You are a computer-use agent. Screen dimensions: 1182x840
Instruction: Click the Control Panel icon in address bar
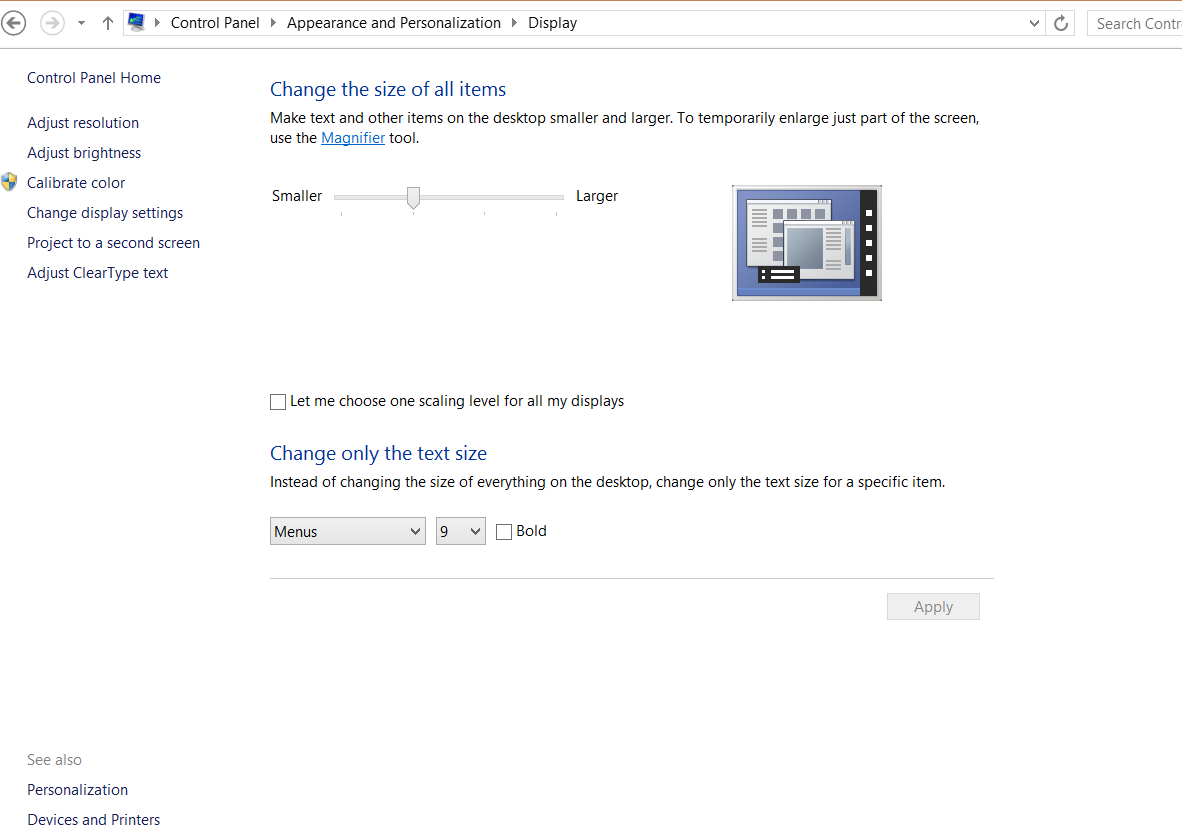[137, 22]
